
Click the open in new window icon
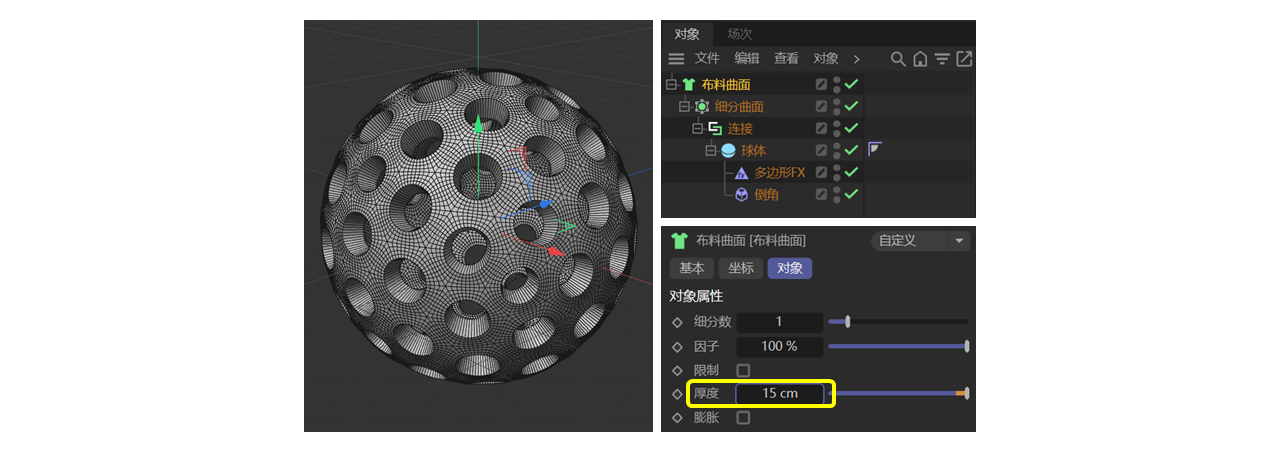click(964, 59)
